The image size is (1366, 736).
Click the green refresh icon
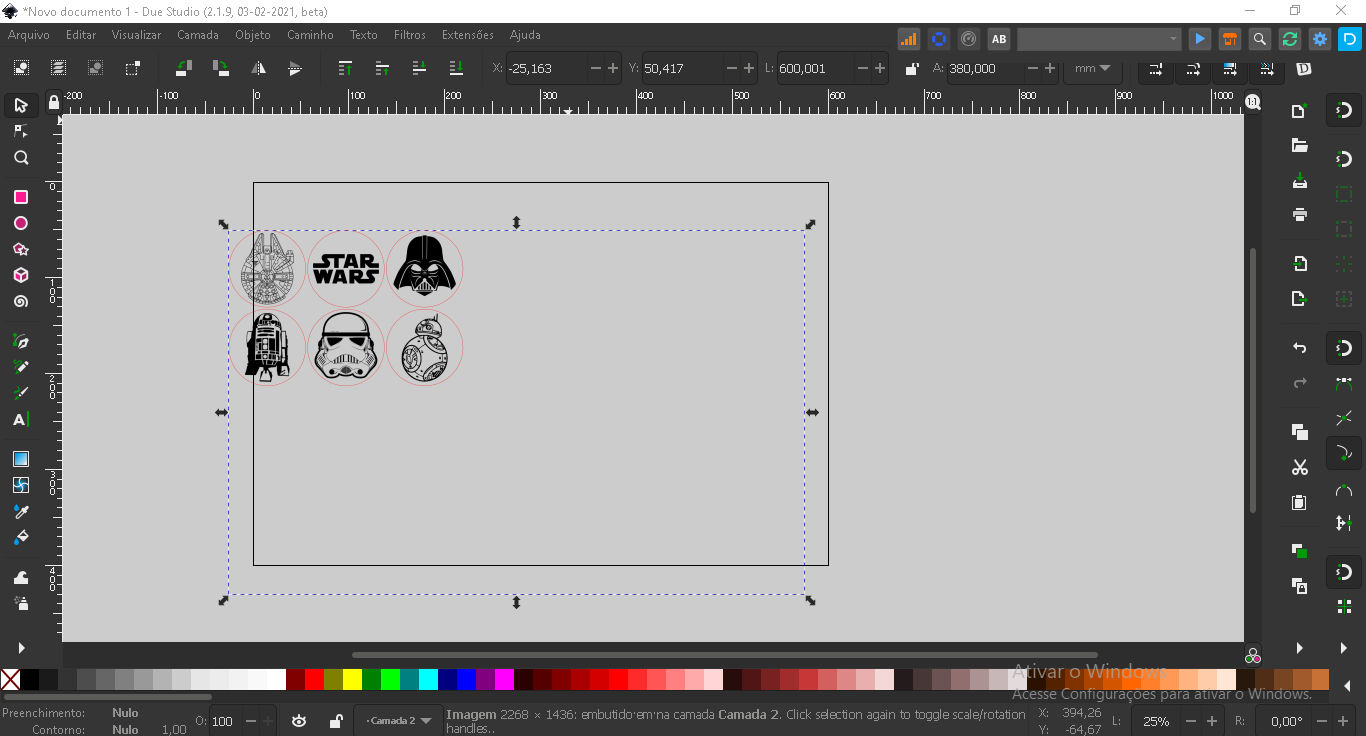click(x=1290, y=39)
